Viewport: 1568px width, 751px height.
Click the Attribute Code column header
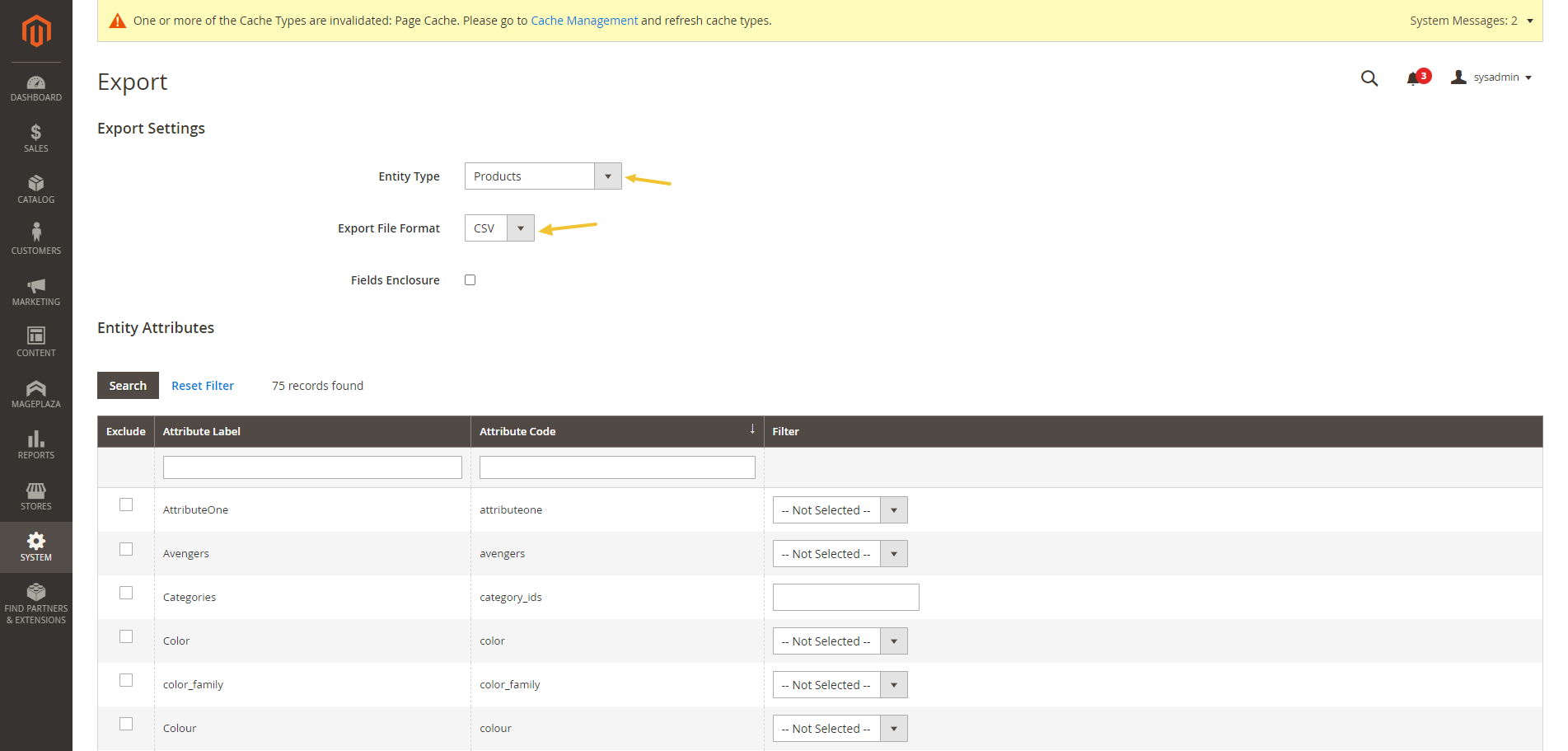tap(617, 431)
